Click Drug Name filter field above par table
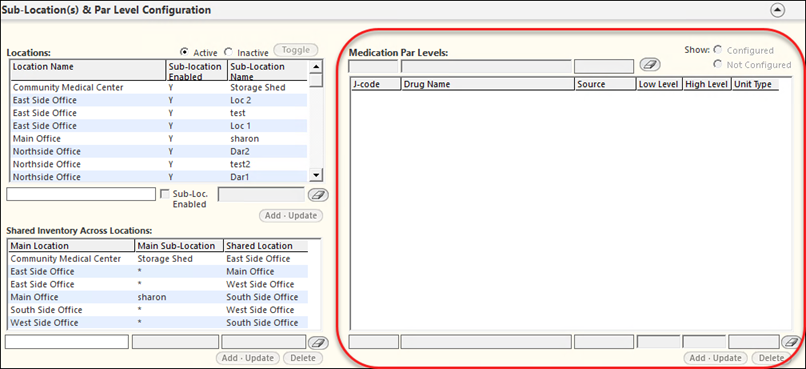Viewport: 806px width, 369px height. click(x=486, y=66)
